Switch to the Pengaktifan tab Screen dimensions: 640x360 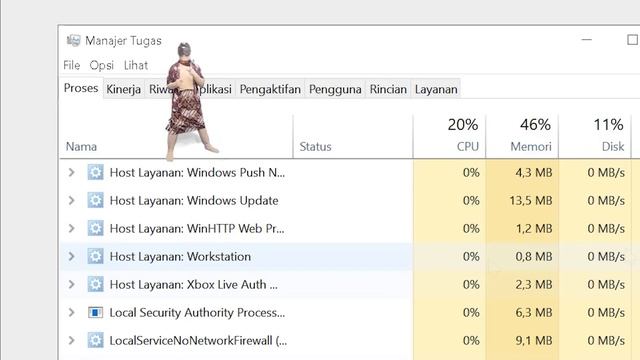pyautogui.click(x=270, y=89)
